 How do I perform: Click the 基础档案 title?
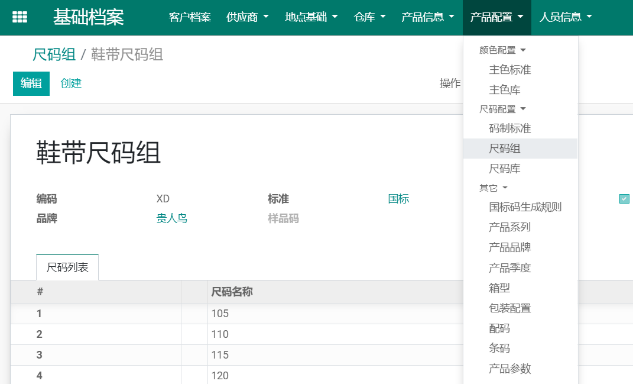click(x=88, y=17)
